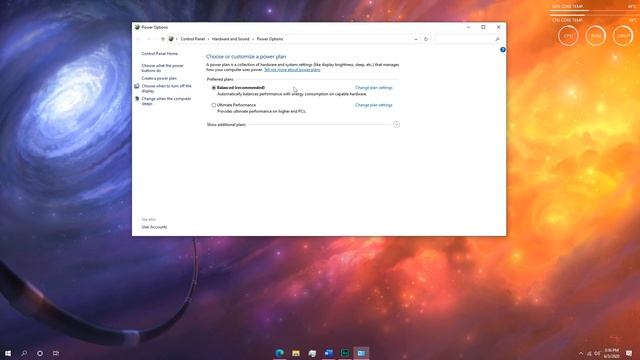Open User Accounts under See also
The image size is (640, 360).
click(x=154, y=227)
